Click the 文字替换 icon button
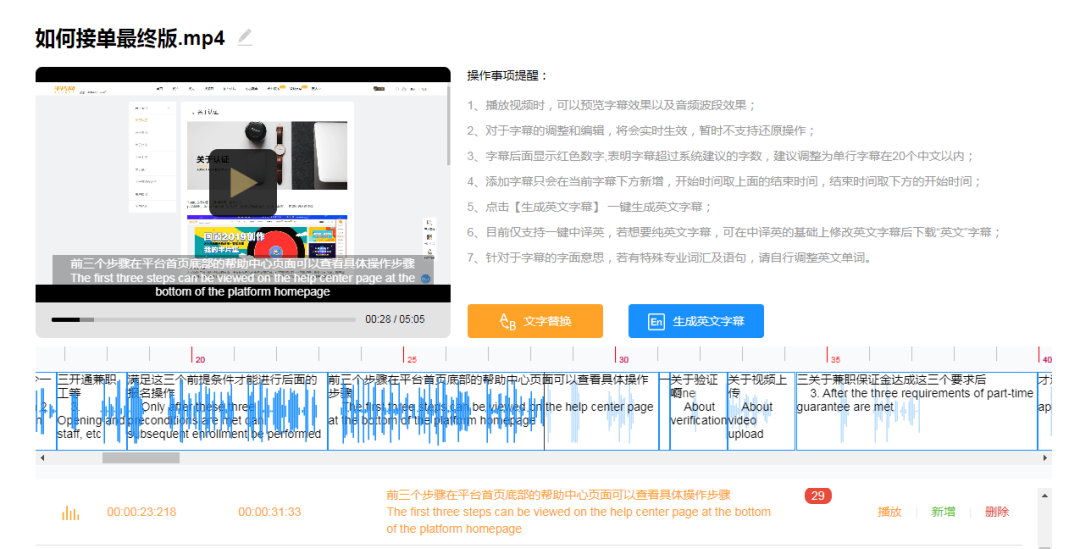The width and height of the screenshot is (1080, 549). pos(507,321)
